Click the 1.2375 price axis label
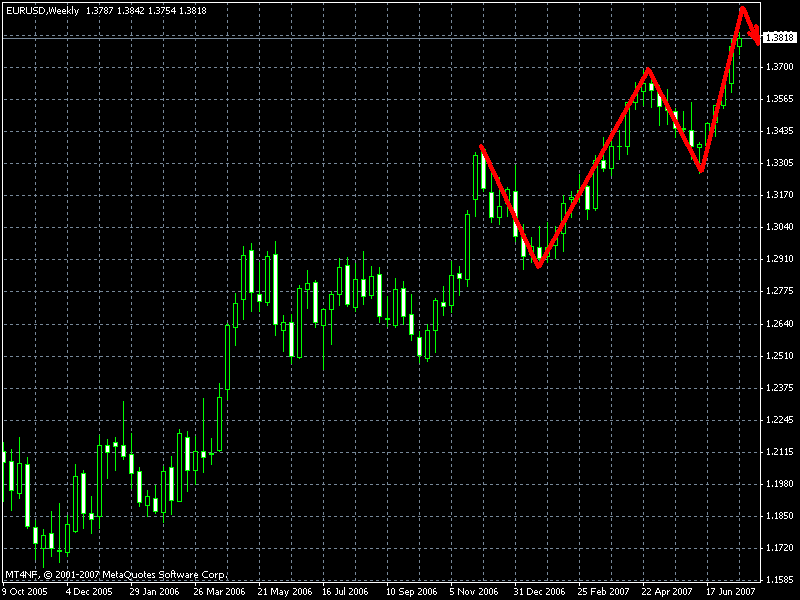Image resolution: width=800 pixels, height=600 pixels. 780,388
